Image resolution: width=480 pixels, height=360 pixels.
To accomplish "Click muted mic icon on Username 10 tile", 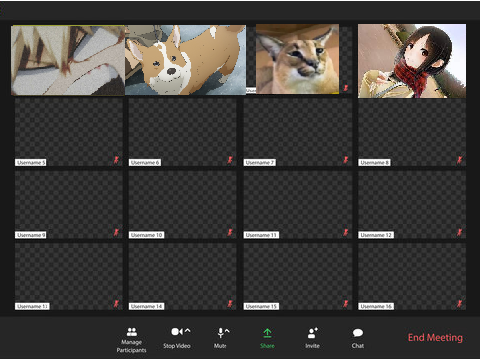I will click(230, 232).
